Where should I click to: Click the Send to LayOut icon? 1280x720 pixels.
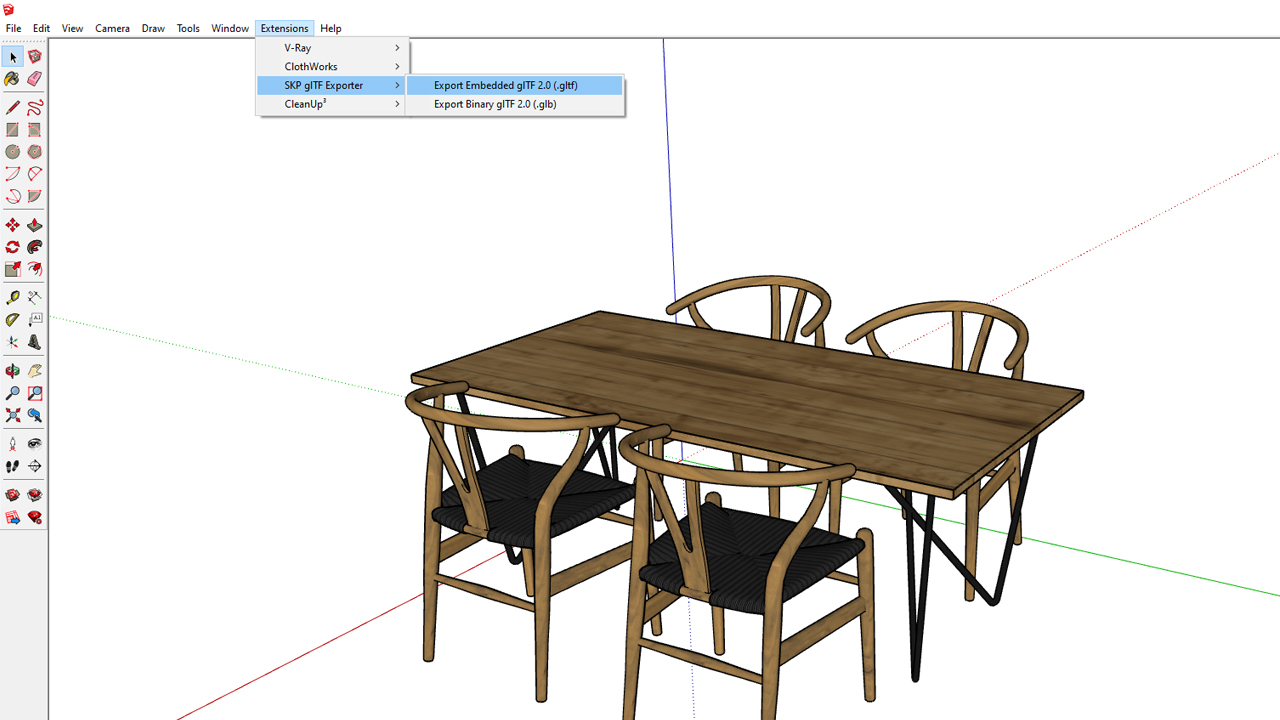coord(13,517)
